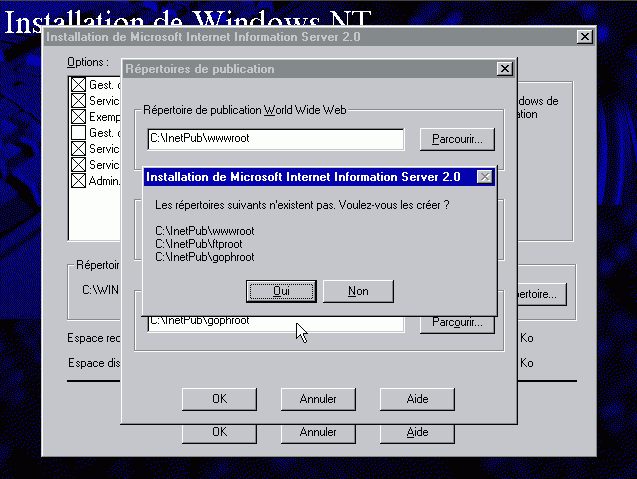
Task: Close the Répertoires de publication dialog
Action: pyautogui.click(x=504, y=69)
